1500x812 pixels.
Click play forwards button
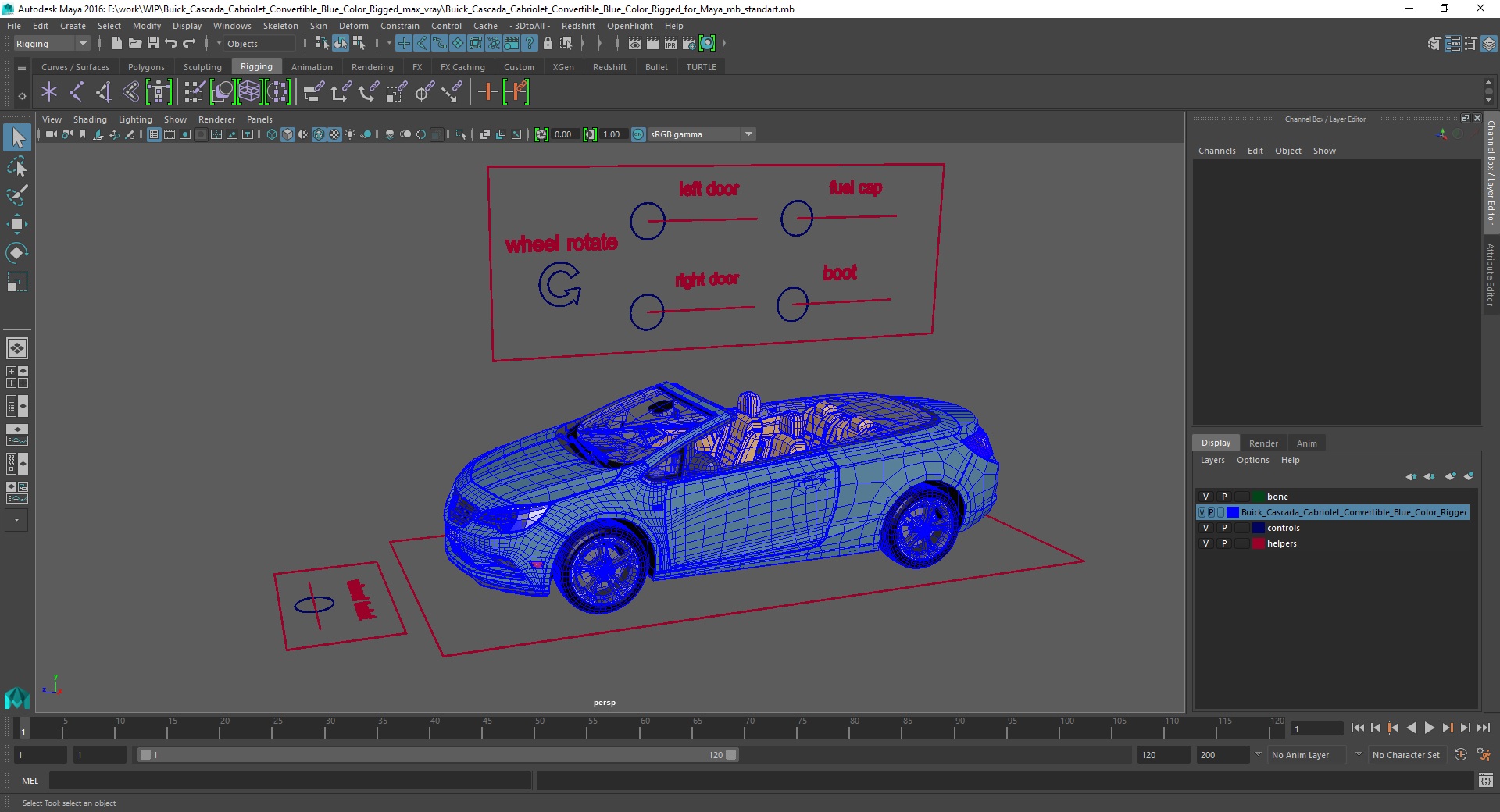[x=1429, y=728]
